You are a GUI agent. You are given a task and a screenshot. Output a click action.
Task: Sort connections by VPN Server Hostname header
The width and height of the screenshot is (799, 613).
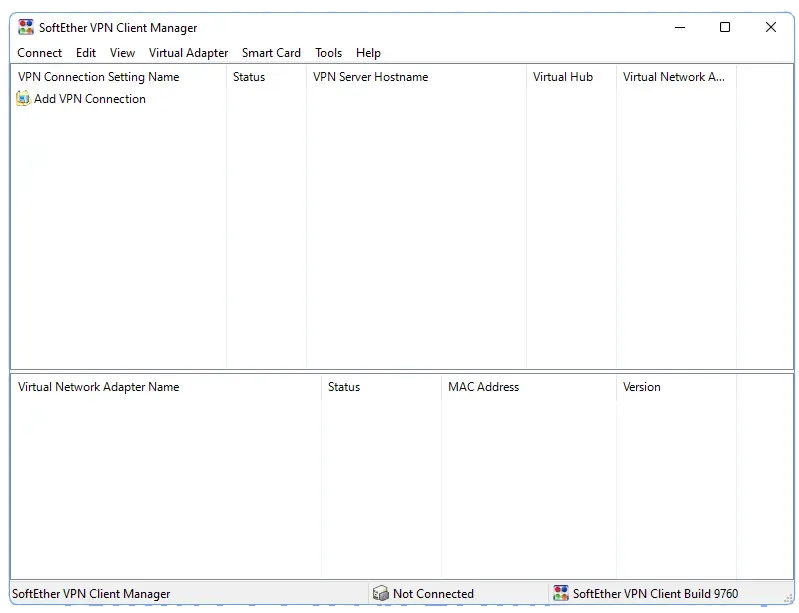click(370, 77)
